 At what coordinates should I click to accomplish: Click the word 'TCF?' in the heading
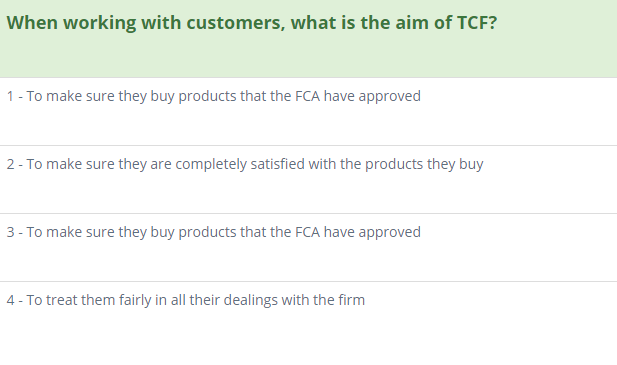477,23
